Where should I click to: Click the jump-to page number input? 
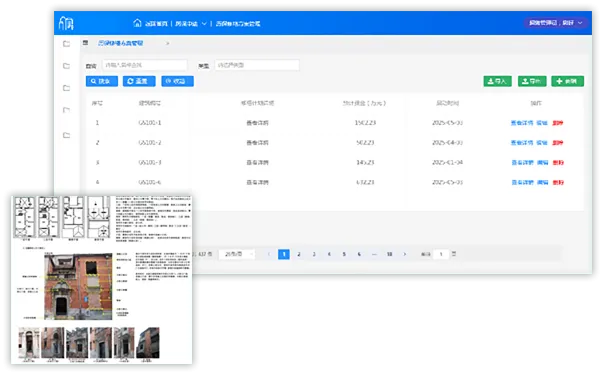click(441, 254)
